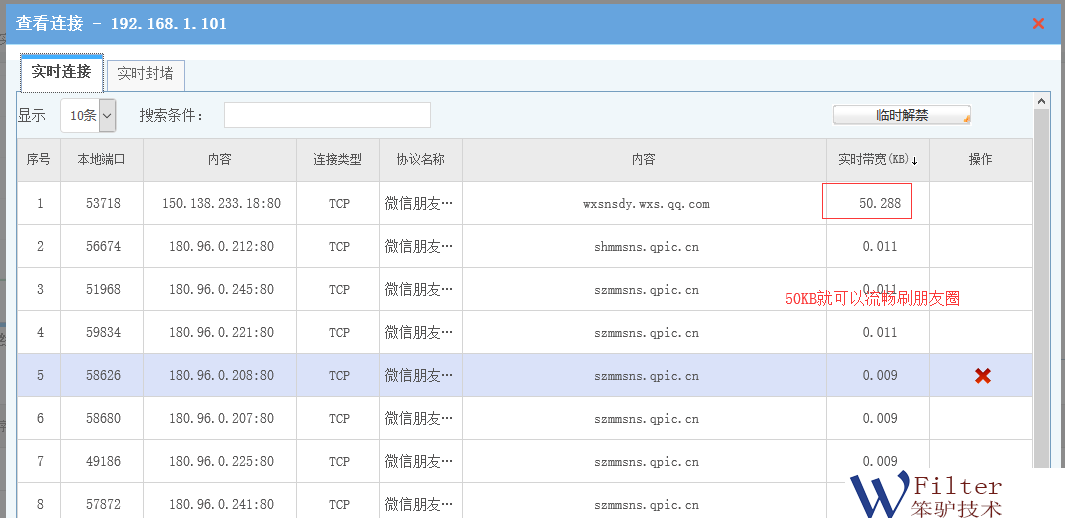Click the 50.288 bandwidth value
This screenshot has height=518, width=1065.
(x=879, y=204)
